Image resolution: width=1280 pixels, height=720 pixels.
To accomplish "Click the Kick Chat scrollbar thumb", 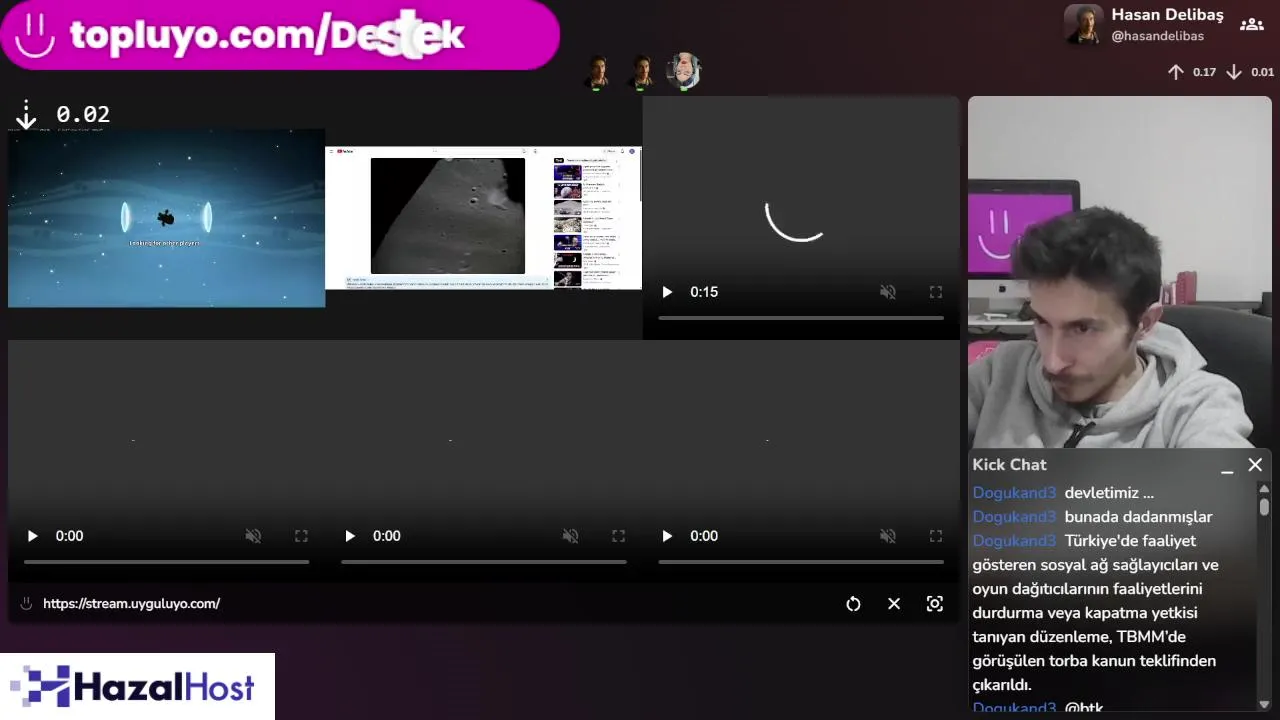I will click(x=1264, y=507).
